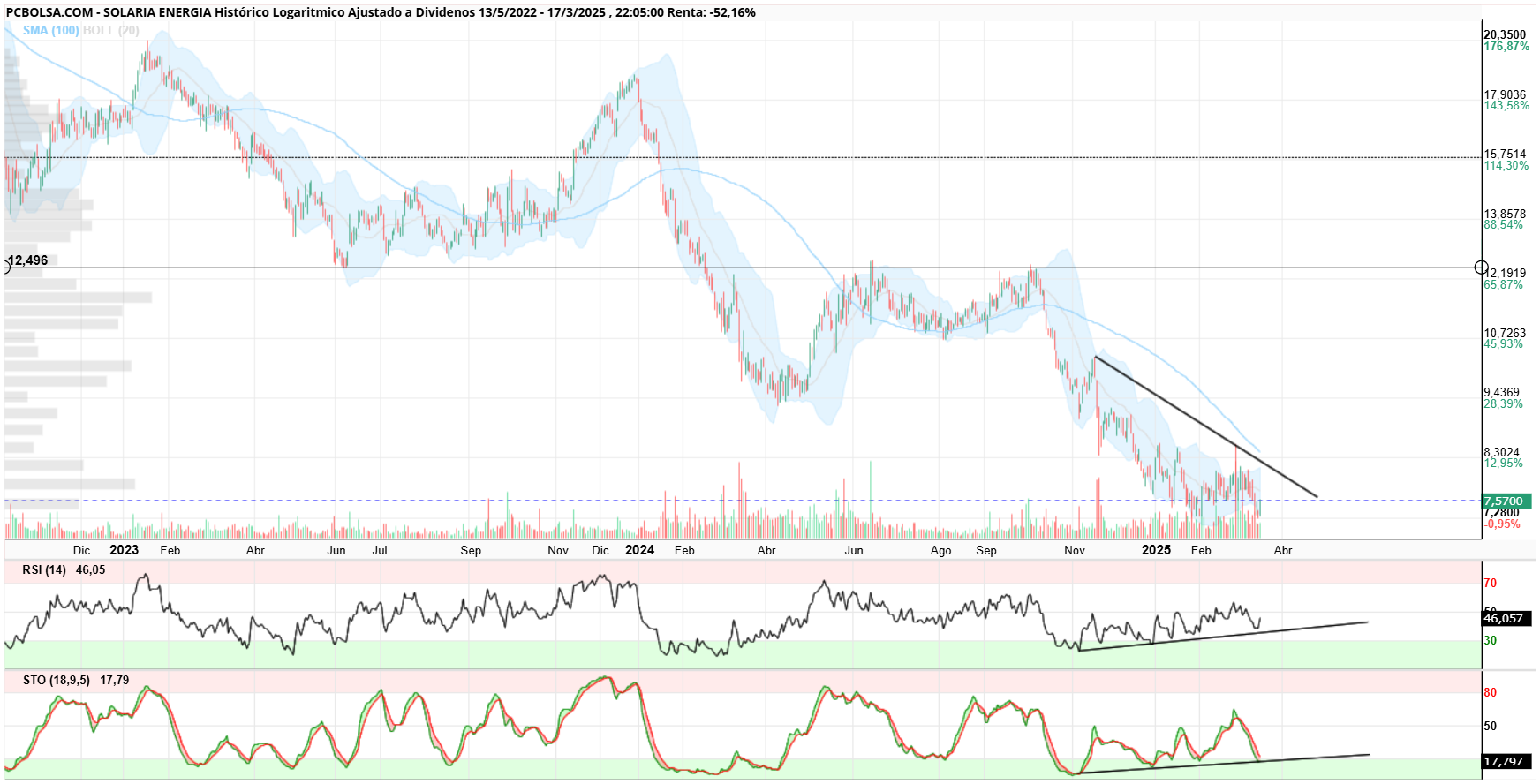Select the circle handle beside the 12,496 label
The image size is (1540, 784).
pyautogui.click(x=4, y=268)
